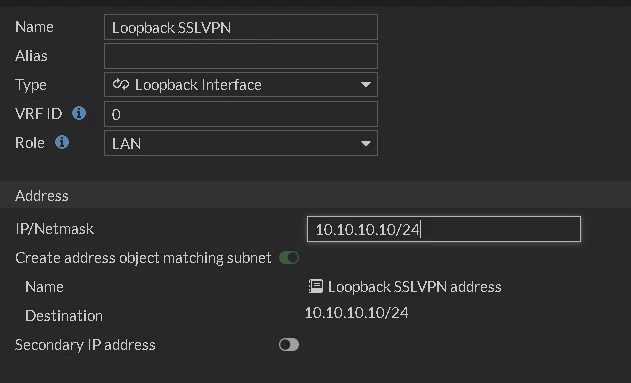Click the Loopback SSLVPN address object name
631x383 pixels.
tap(414, 287)
